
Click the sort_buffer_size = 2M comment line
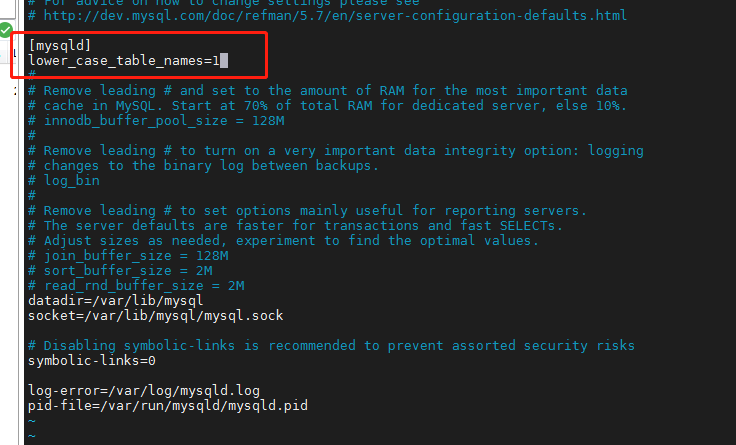point(120,271)
